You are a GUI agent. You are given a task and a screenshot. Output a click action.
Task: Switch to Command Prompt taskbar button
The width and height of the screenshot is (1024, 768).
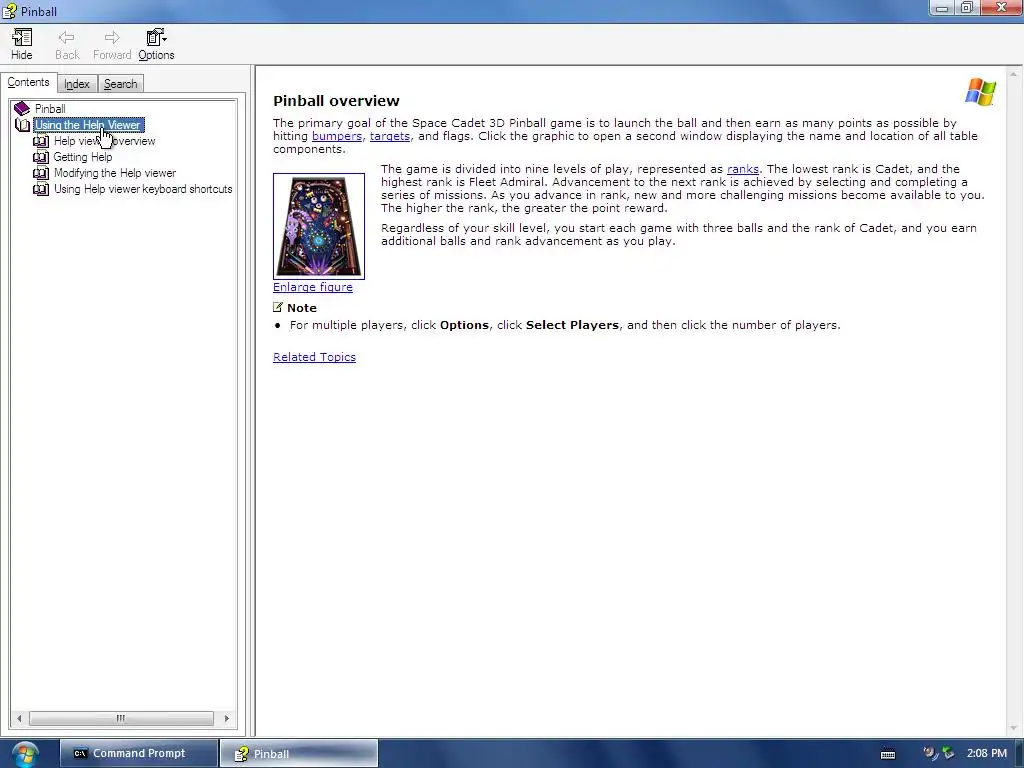tap(138, 754)
